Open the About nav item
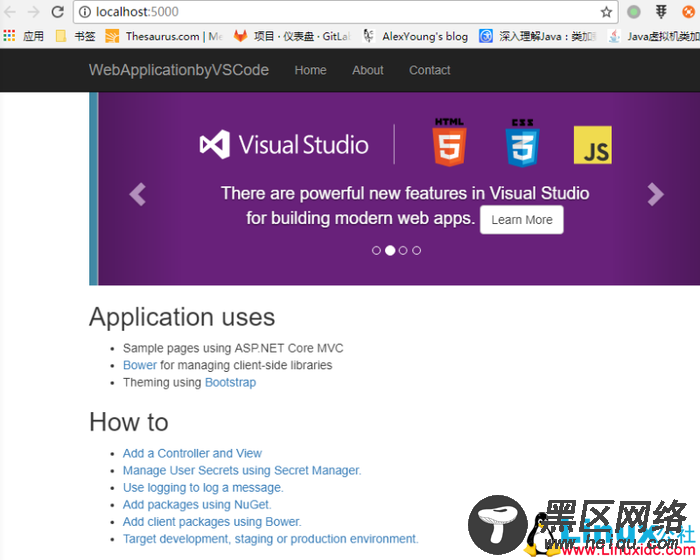The image size is (700, 560). coord(368,70)
